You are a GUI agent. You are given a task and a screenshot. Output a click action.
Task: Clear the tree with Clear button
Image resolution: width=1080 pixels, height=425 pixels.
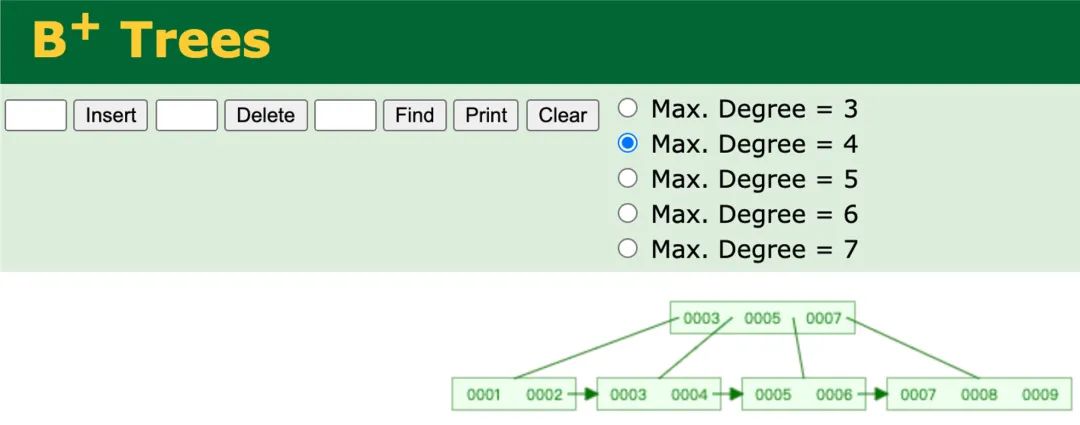(562, 115)
